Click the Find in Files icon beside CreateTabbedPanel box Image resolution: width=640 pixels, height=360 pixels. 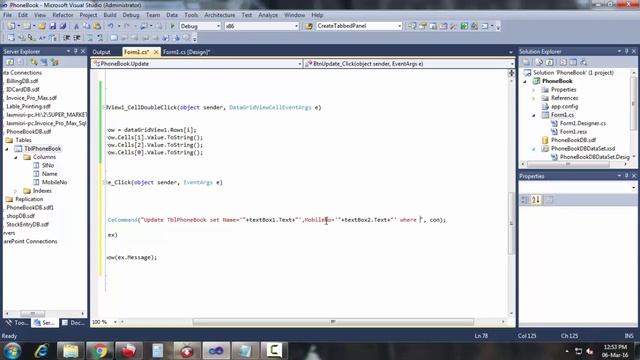coord(309,26)
